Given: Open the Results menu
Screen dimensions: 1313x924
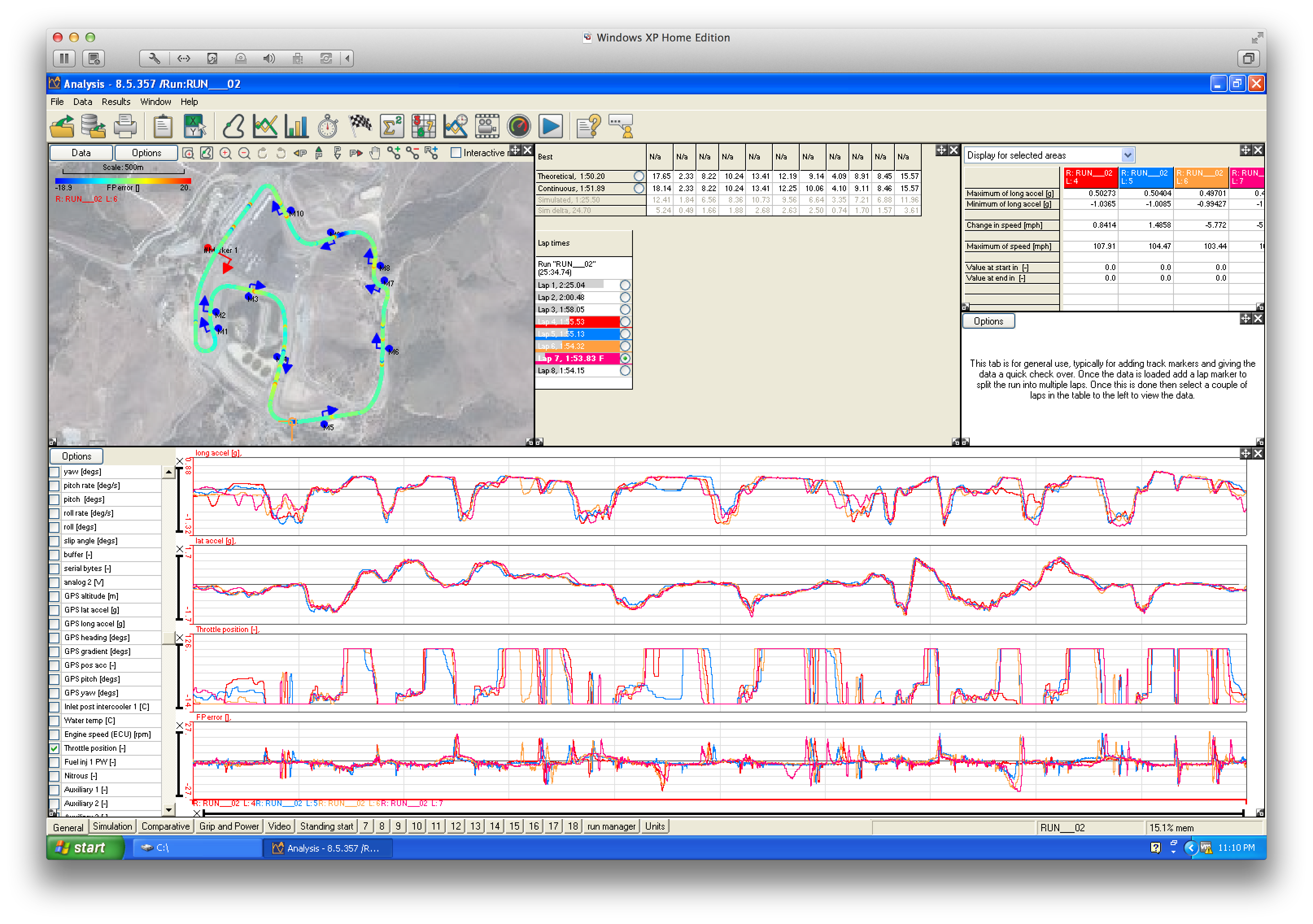Looking at the screenshot, I should coord(116,101).
